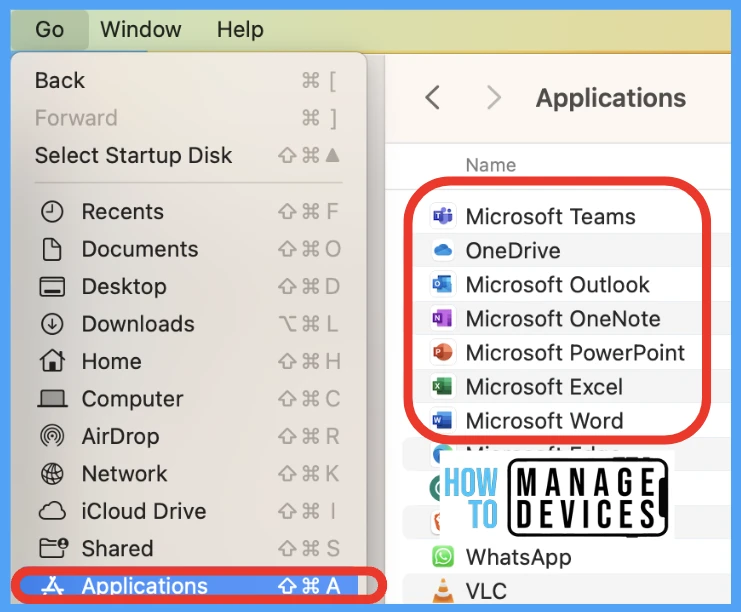Sort by the Name column header
This screenshot has height=612, width=741.
tap(491, 165)
